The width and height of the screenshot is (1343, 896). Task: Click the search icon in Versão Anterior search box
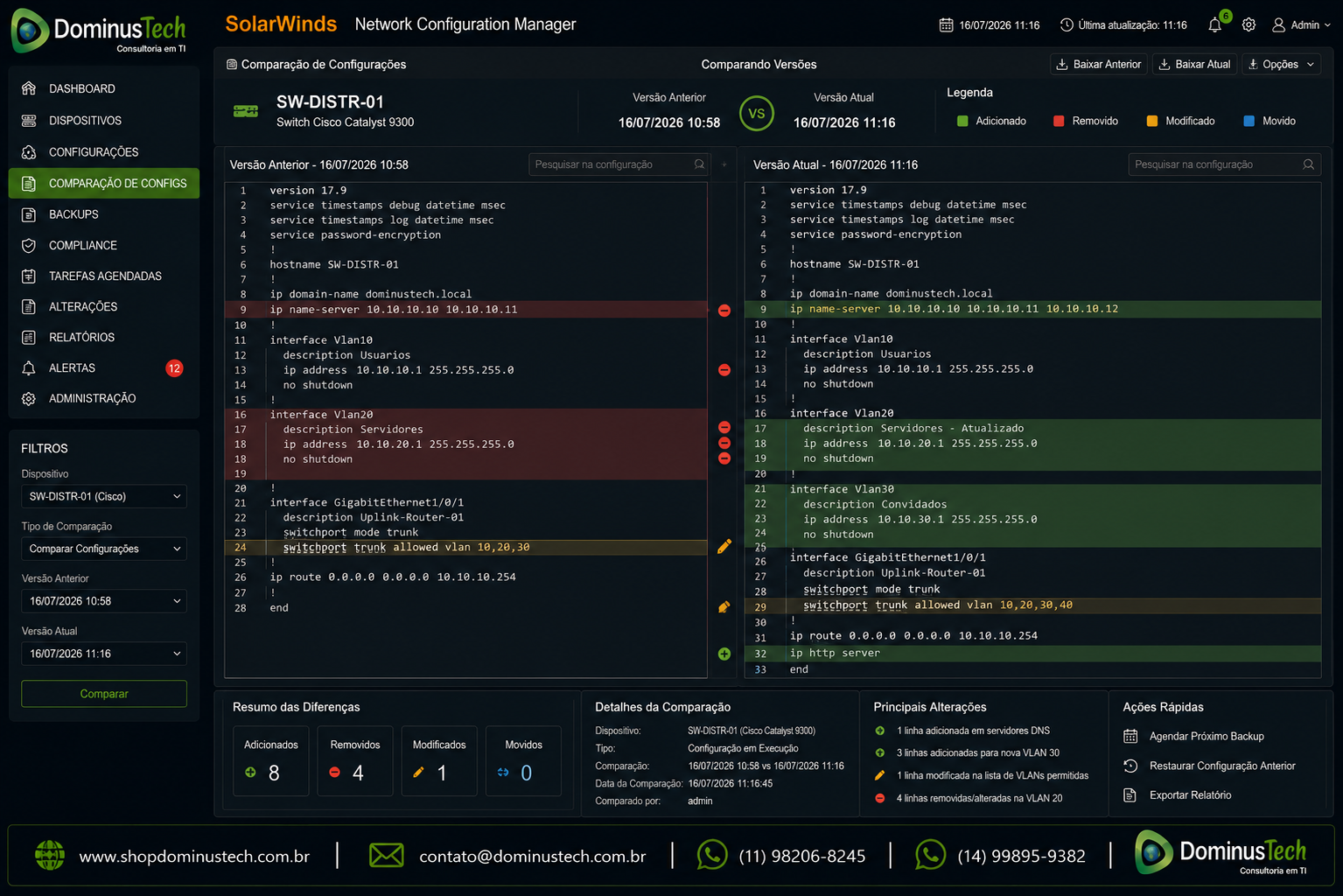(699, 164)
